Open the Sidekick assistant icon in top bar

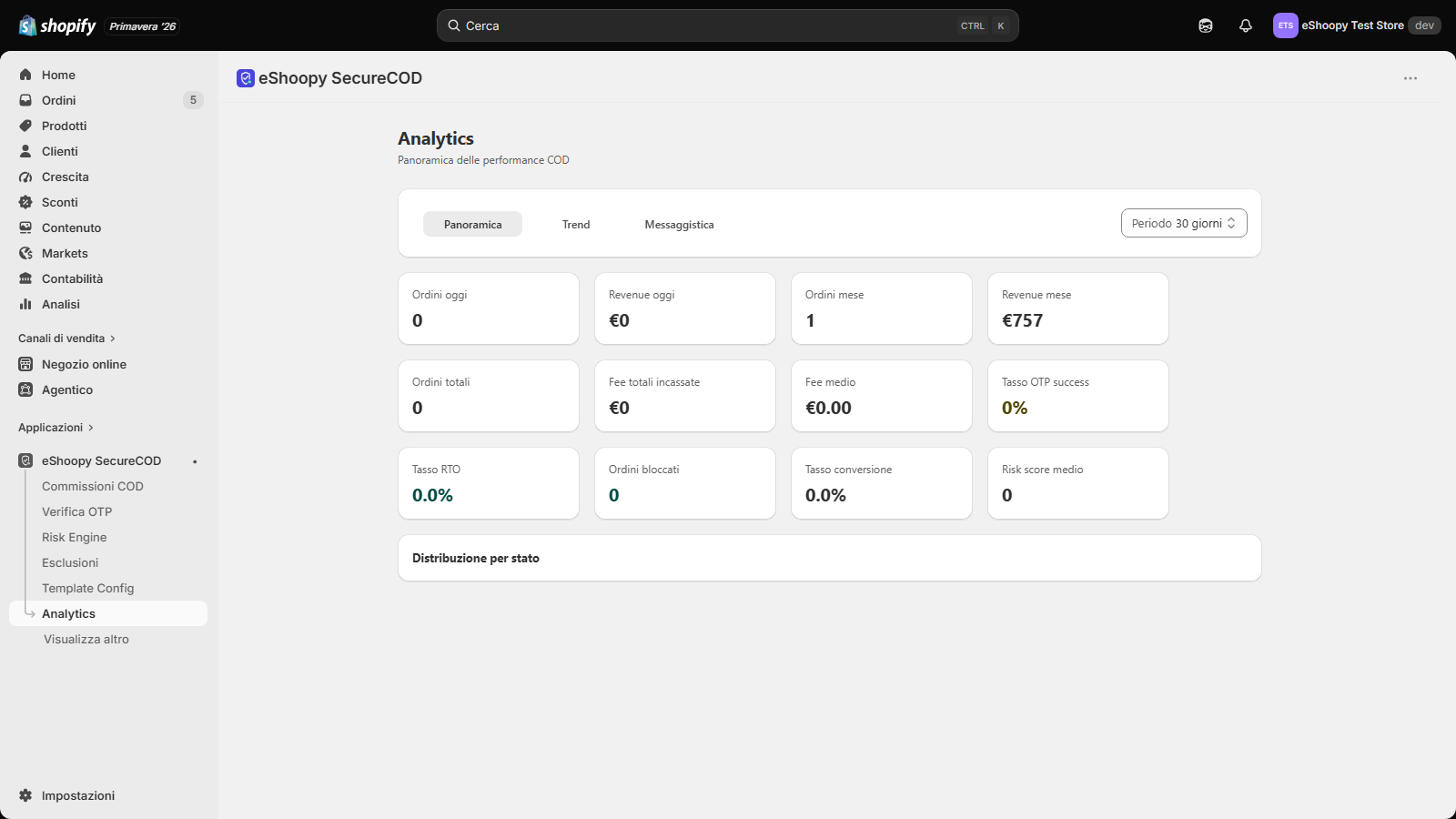point(1206,25)
